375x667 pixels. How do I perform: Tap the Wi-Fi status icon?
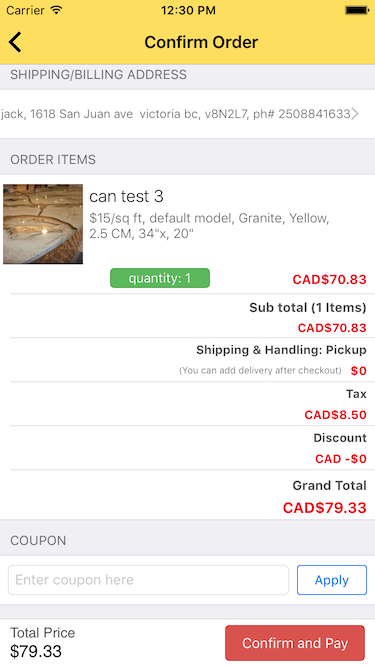coord(56,10)
